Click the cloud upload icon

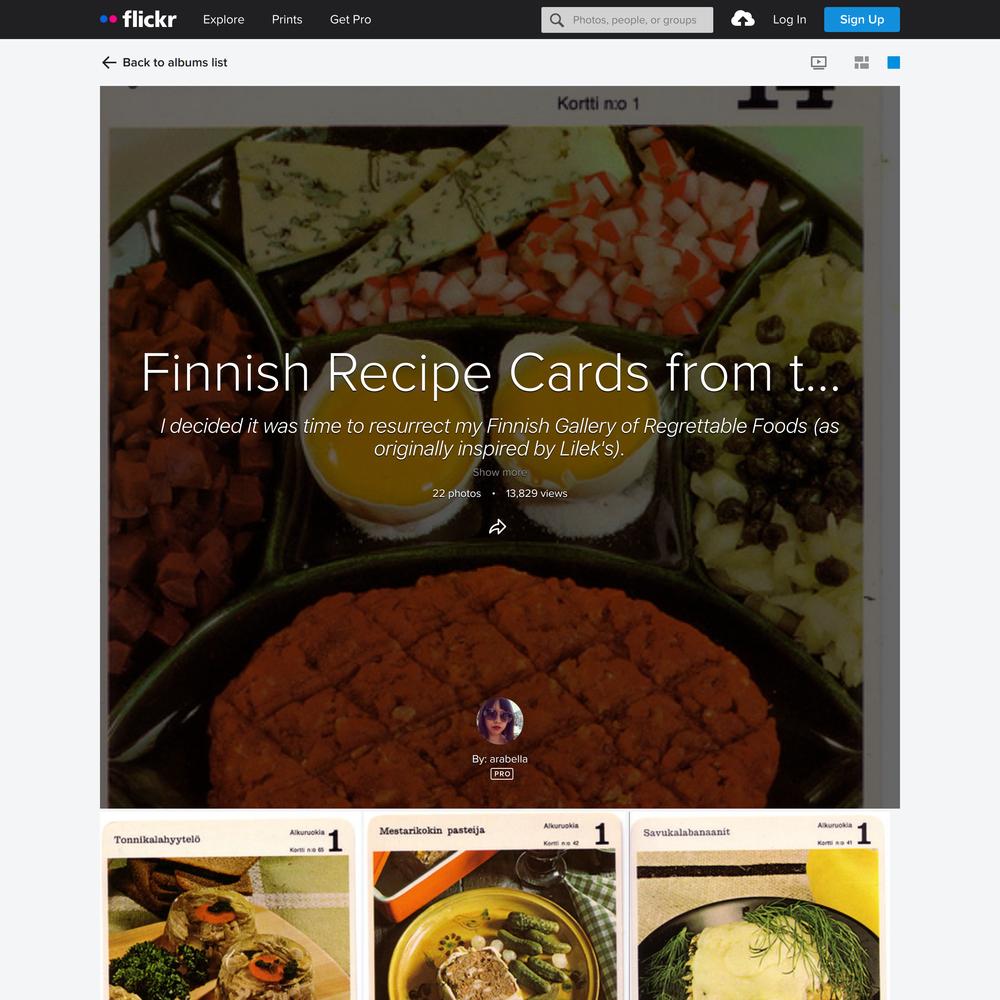pos(742,19)
